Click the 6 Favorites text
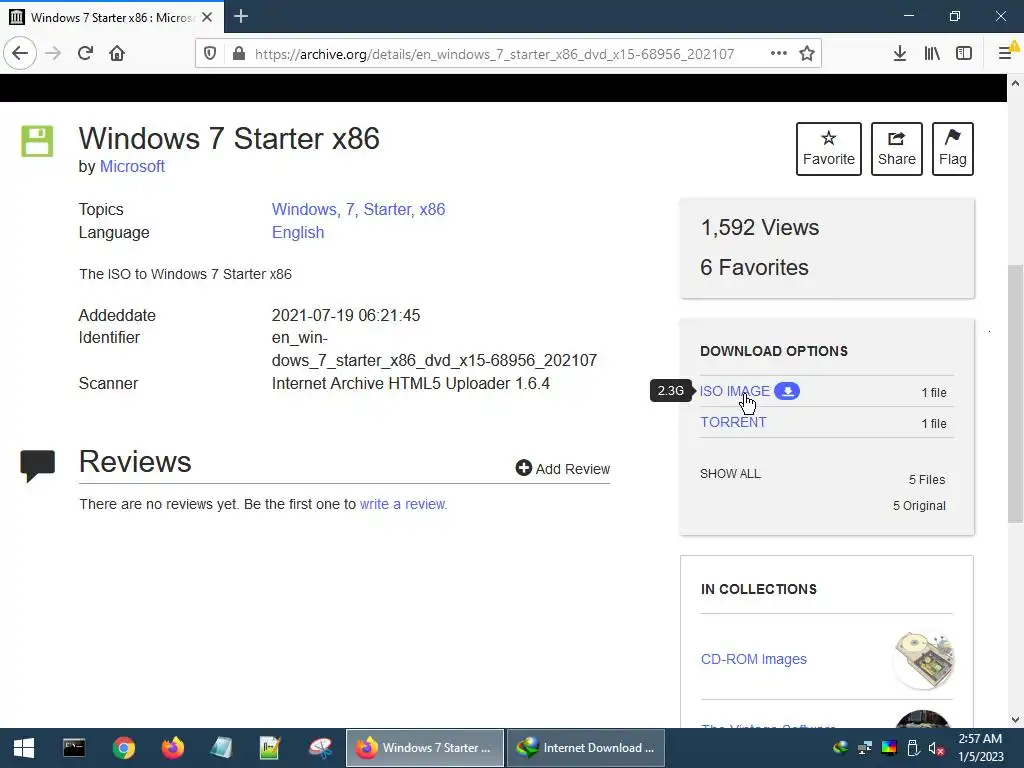1024x768 pixels. (754, 267)
